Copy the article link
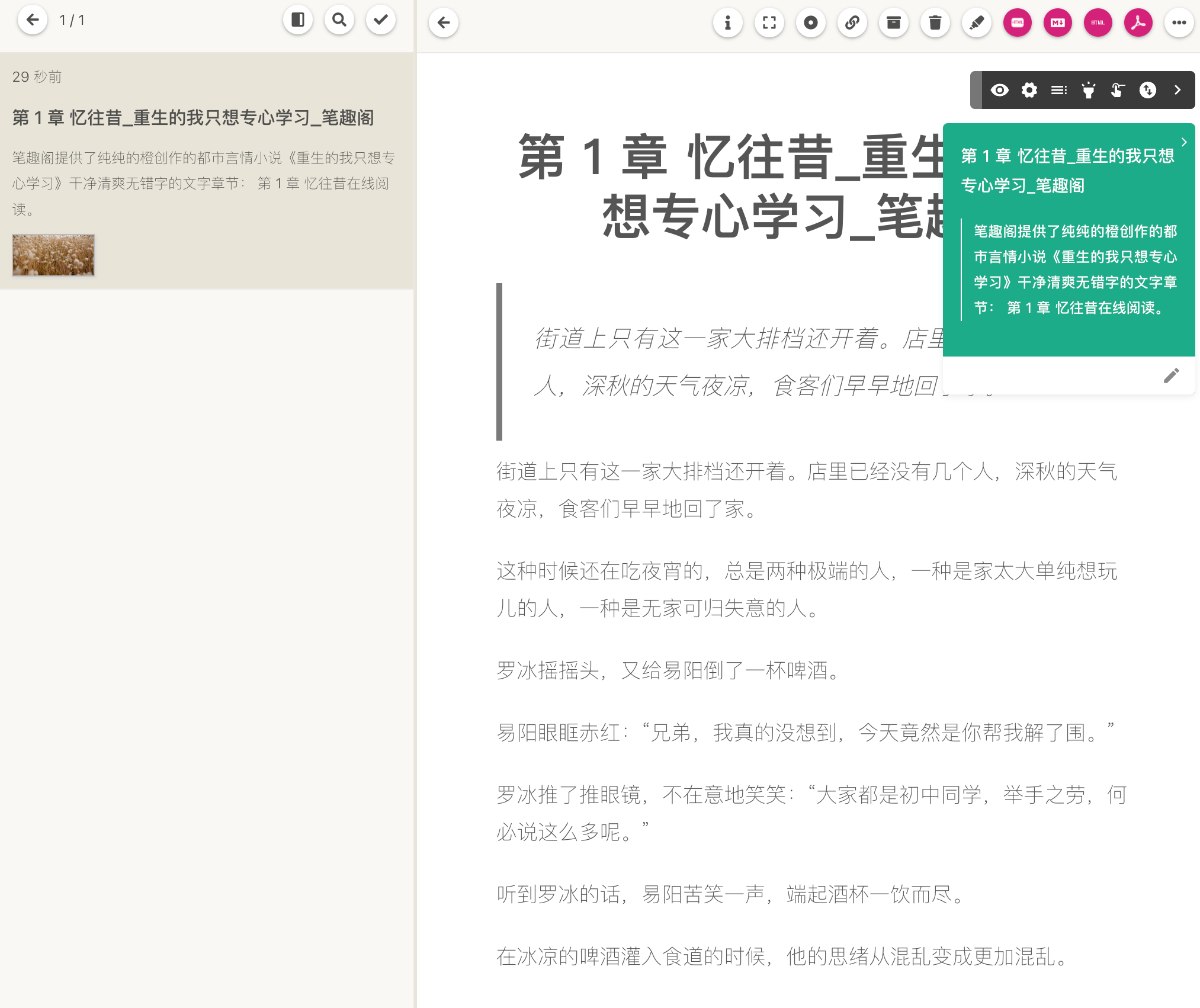Viewport: 1200px width, 1008px height. (x=853, y=24)
